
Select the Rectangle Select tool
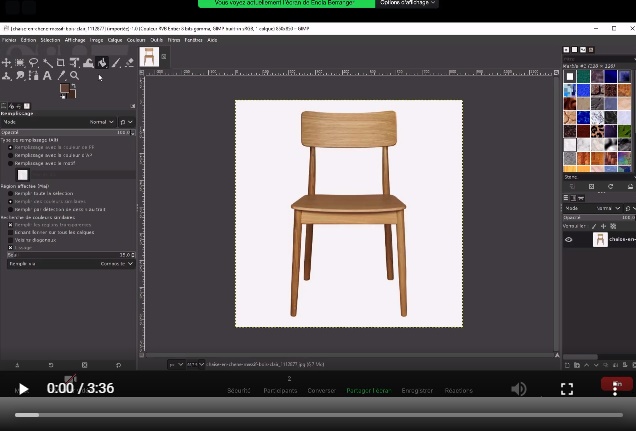pos(20,63)
